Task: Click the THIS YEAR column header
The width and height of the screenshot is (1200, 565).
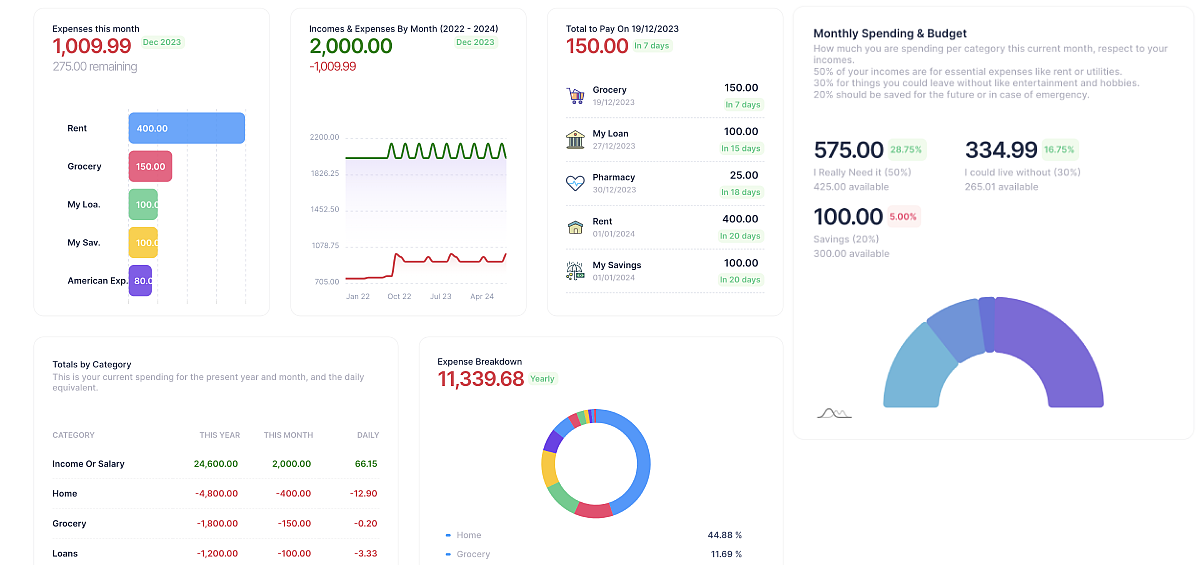Action: 220,435
